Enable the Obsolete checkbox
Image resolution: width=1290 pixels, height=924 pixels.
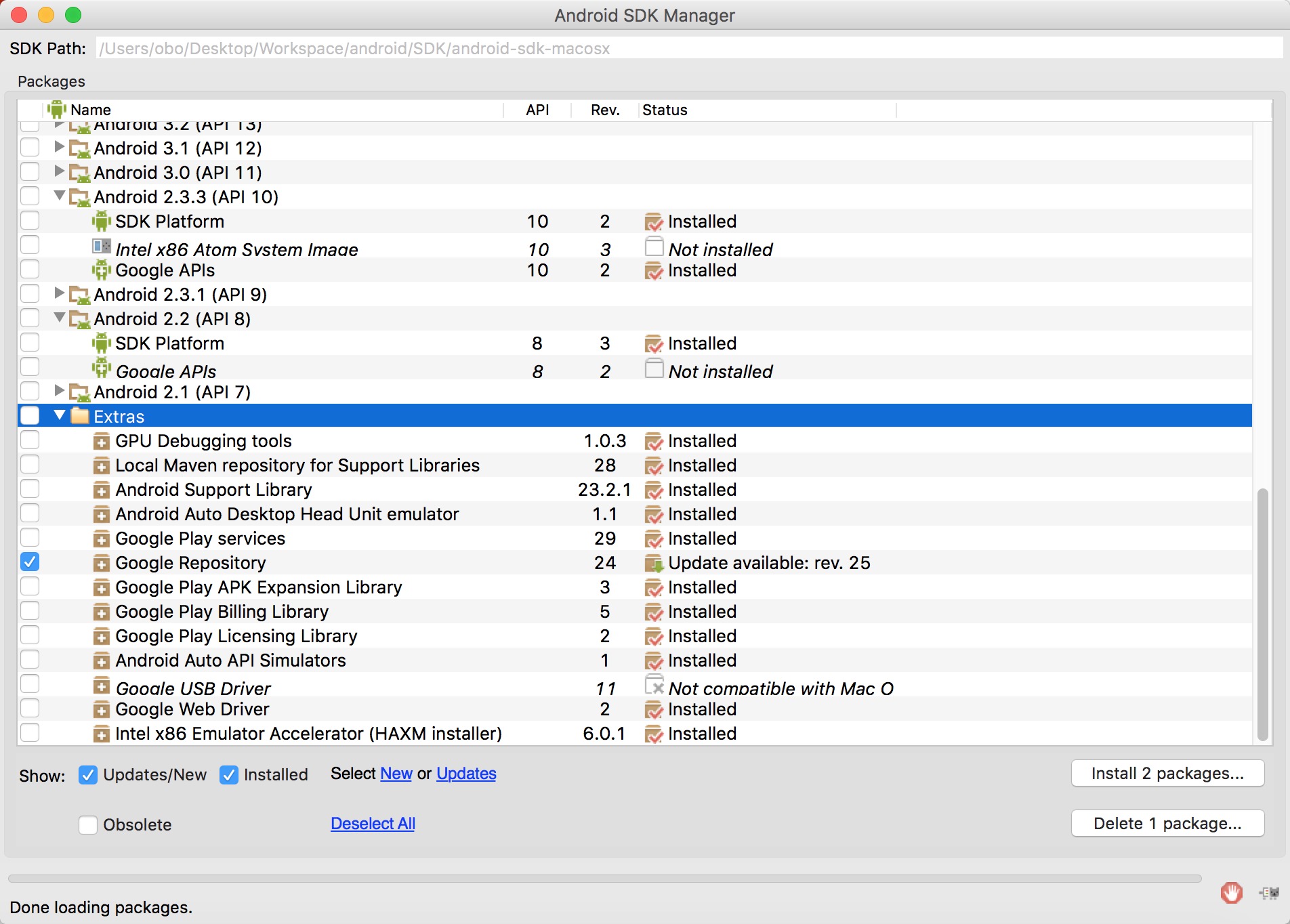(x=88, y=825)
